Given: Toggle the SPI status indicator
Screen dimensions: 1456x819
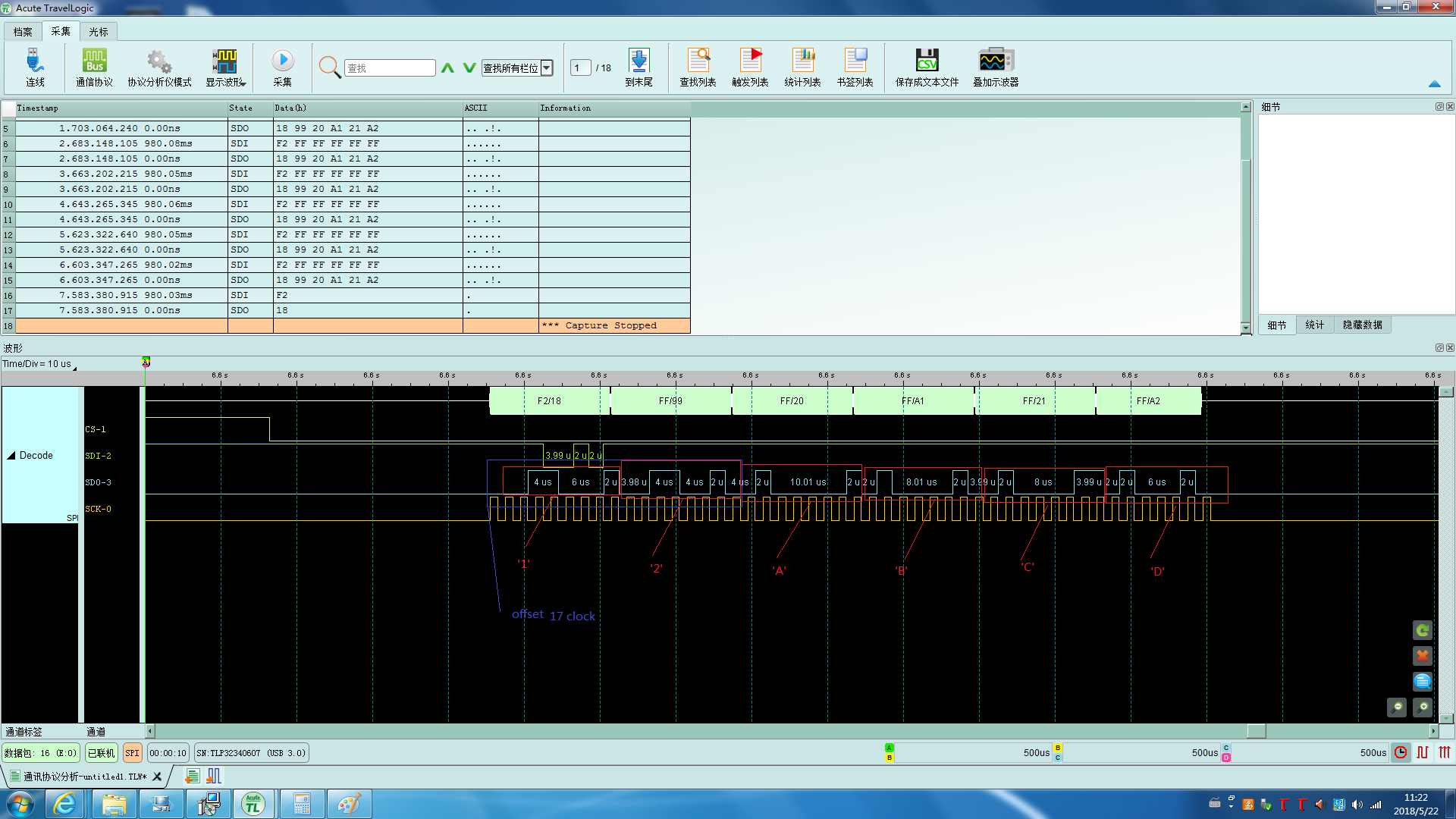Looking at the screenshot, I should pyautogui.click(x=132, y=753).
